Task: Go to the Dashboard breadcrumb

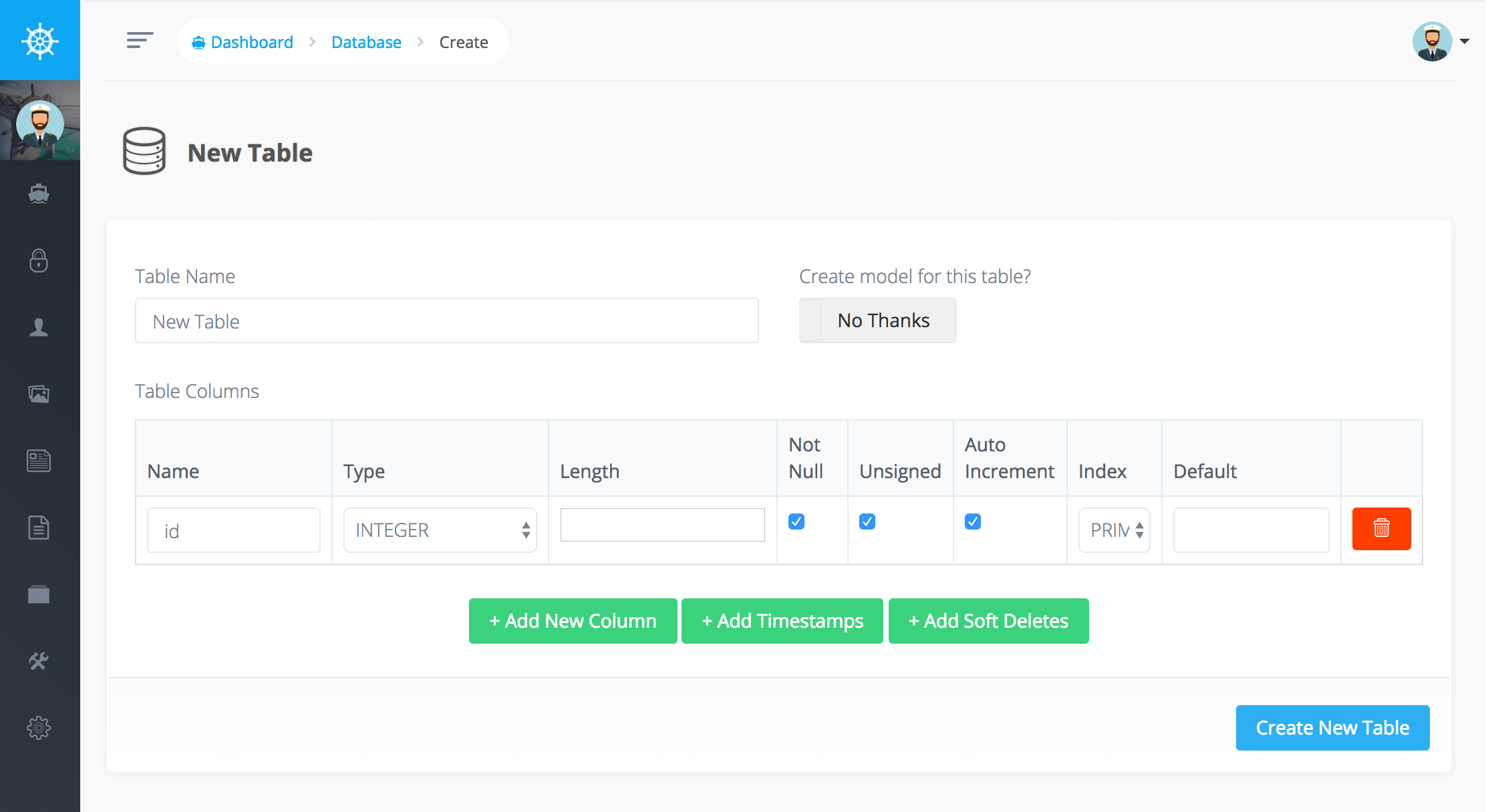Action: click(x=251, y=42)
